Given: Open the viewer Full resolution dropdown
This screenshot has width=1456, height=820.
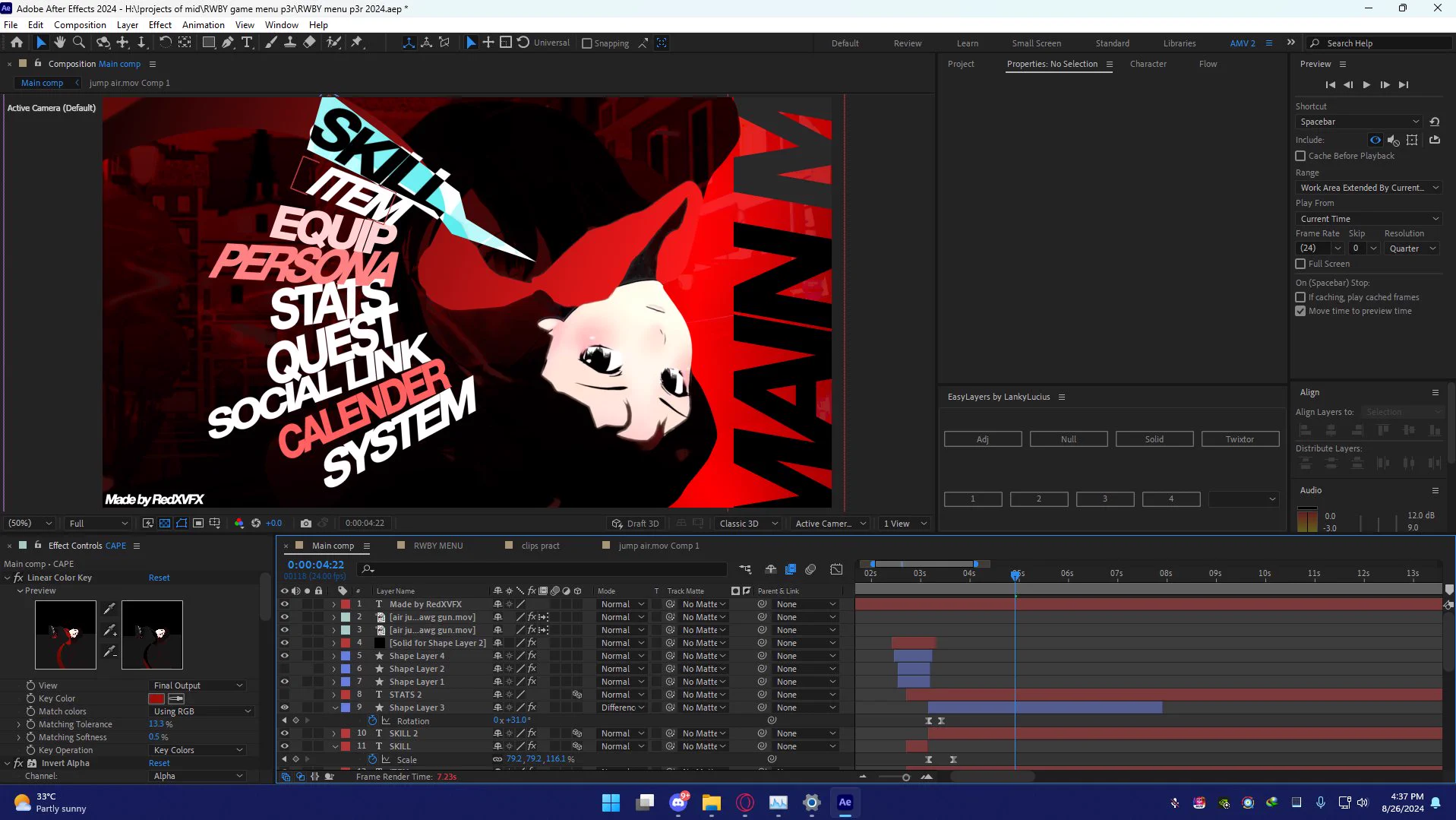Looking at the screenshot, I should pyautogui.click(x=99, y=523).
